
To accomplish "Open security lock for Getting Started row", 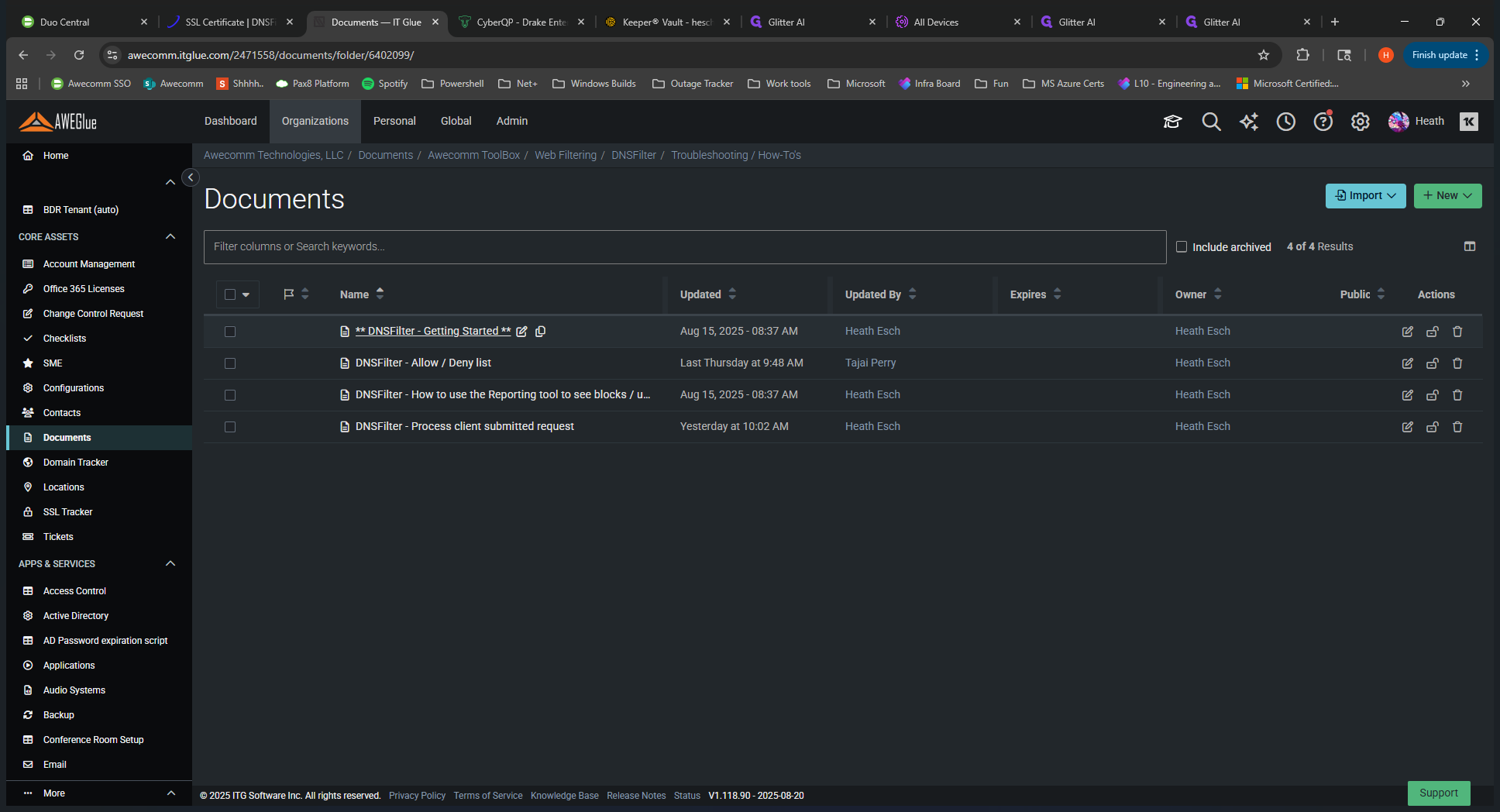I will tap(1433, 332).
